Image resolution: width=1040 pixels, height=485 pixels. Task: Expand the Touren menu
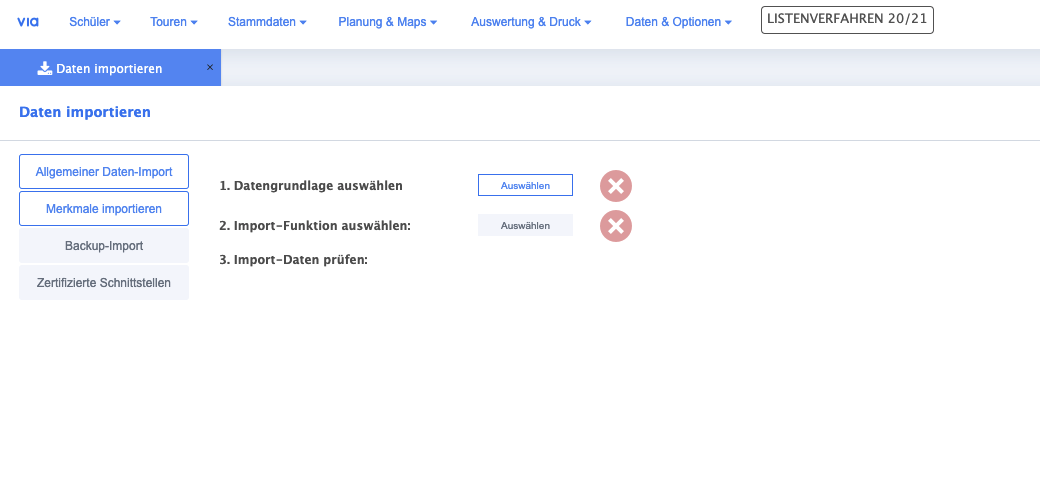[x=173, y=21]
